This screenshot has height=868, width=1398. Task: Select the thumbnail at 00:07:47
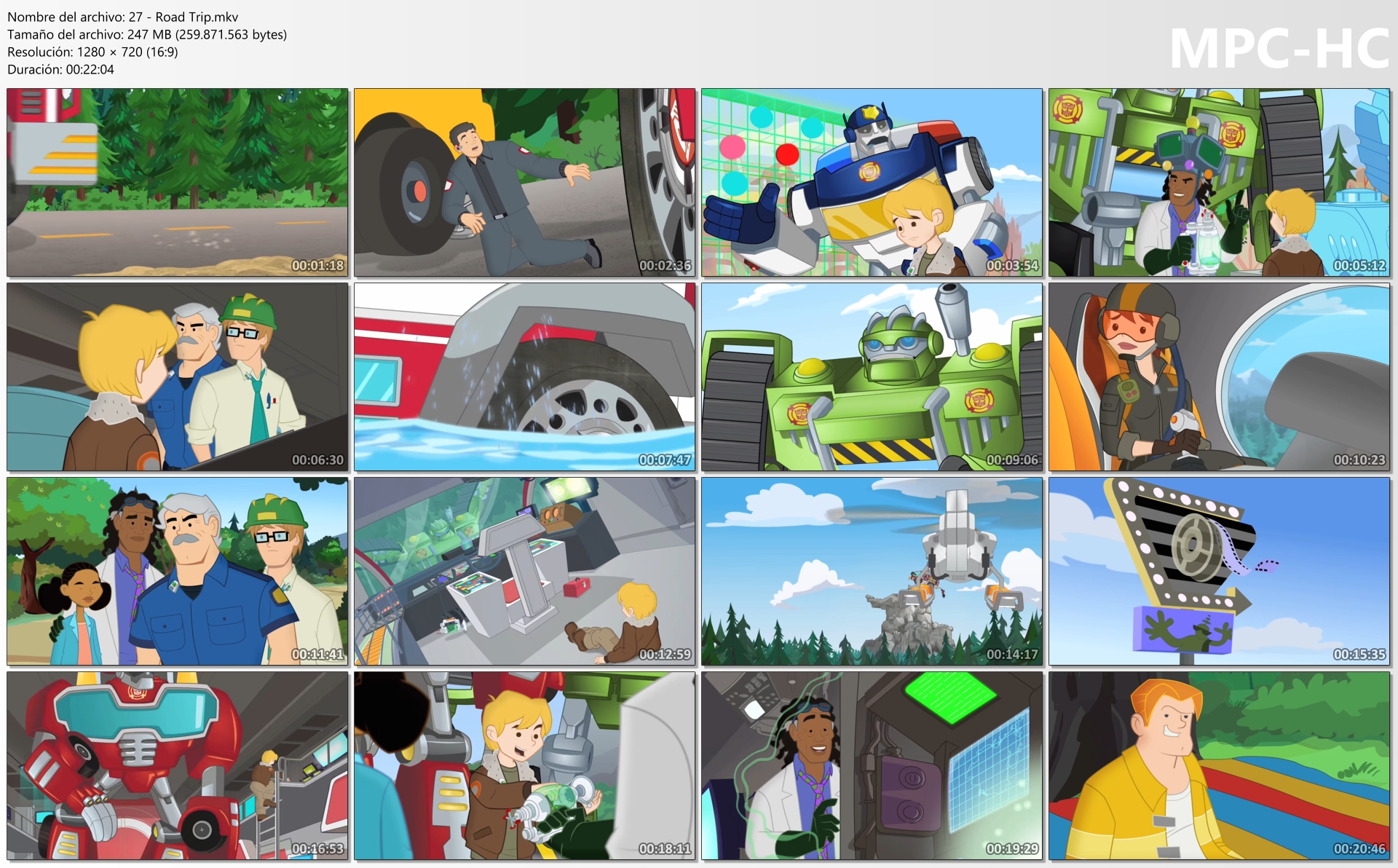(525, 377)
